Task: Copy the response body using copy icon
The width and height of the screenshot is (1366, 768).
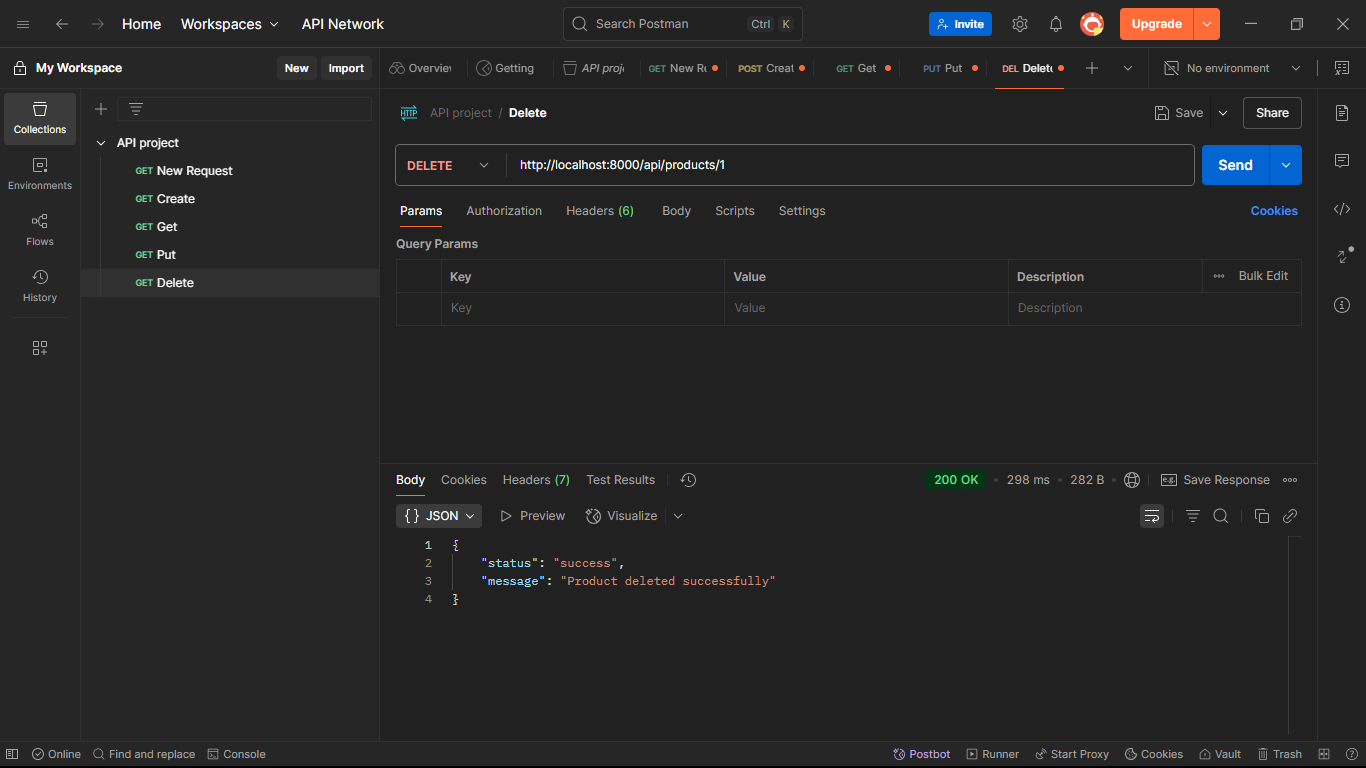Action: (x=1262, y=516)
